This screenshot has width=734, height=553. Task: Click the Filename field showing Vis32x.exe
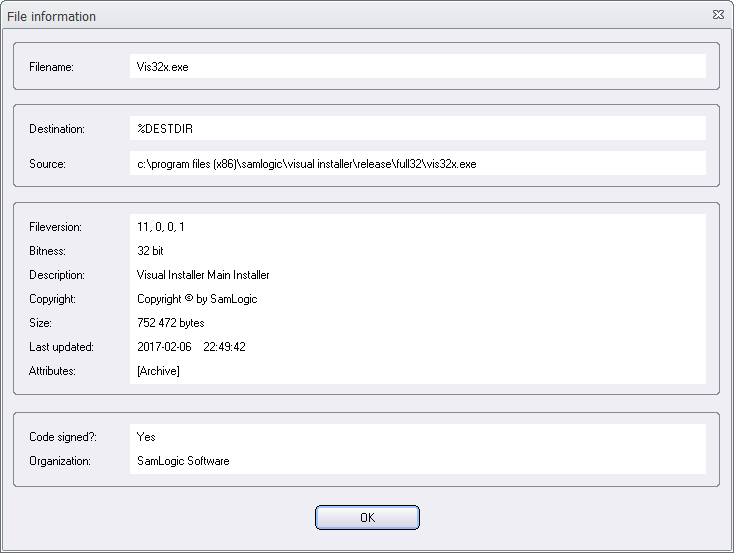point(418,66)
